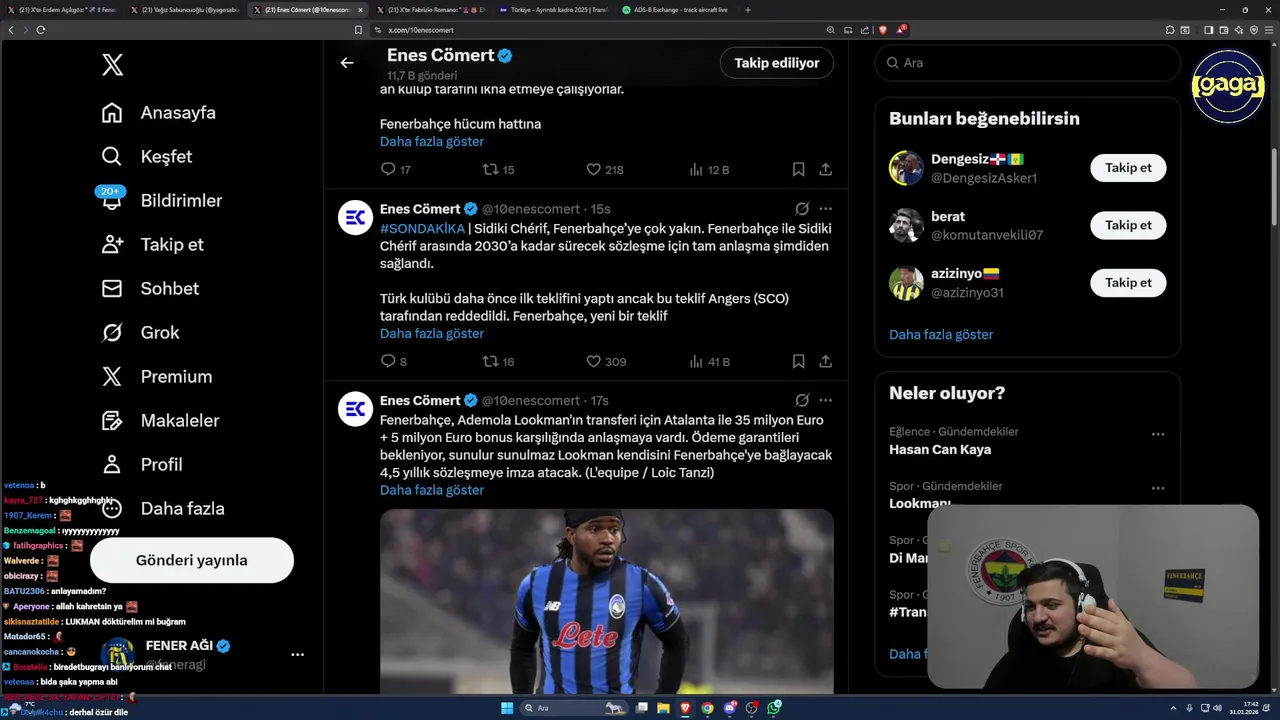Open more menu on Sidiki Chérif tweet
This screenshot has width=1280, height=720.
pos(826,209)
